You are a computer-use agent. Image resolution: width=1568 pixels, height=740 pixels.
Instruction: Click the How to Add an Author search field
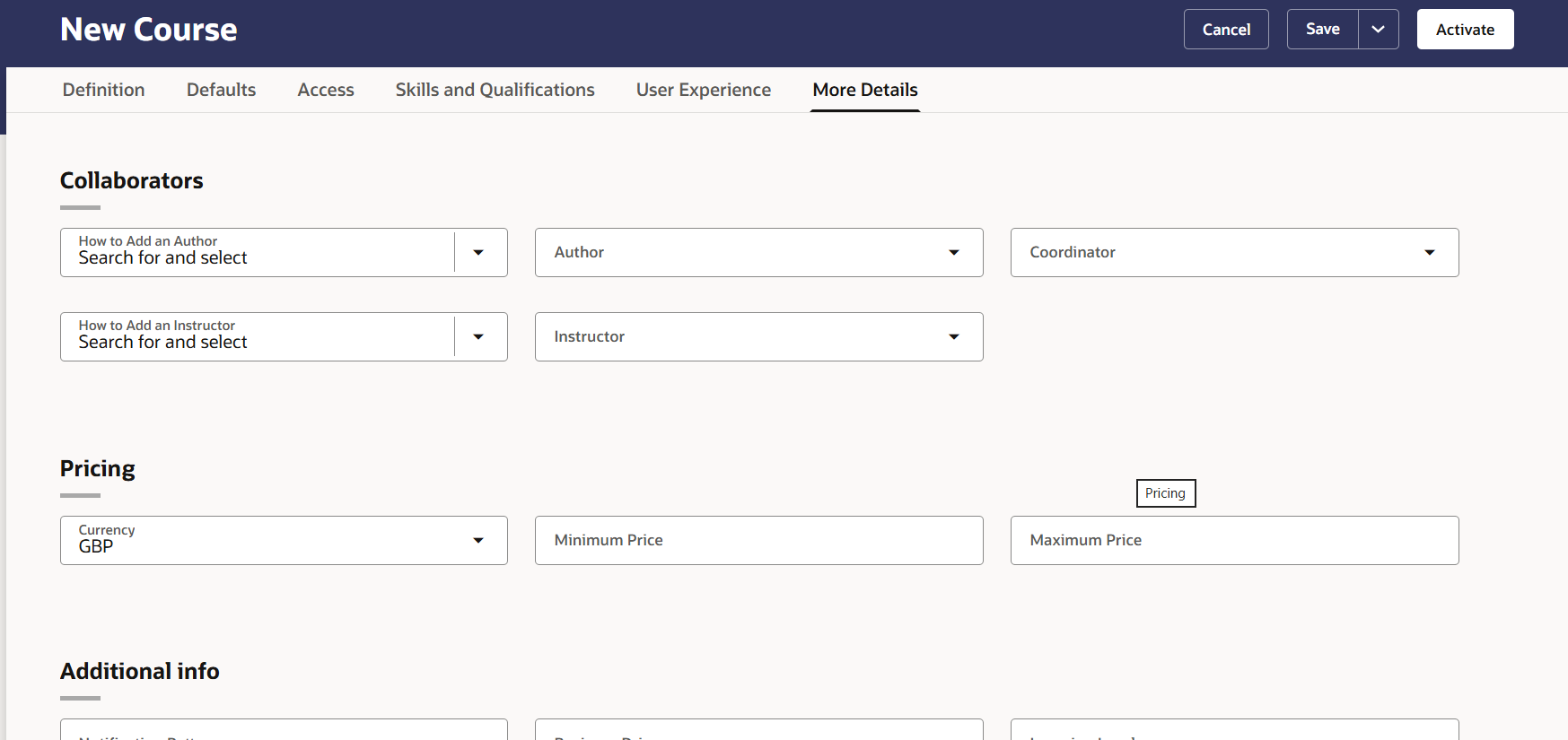[x=258, y=252]
